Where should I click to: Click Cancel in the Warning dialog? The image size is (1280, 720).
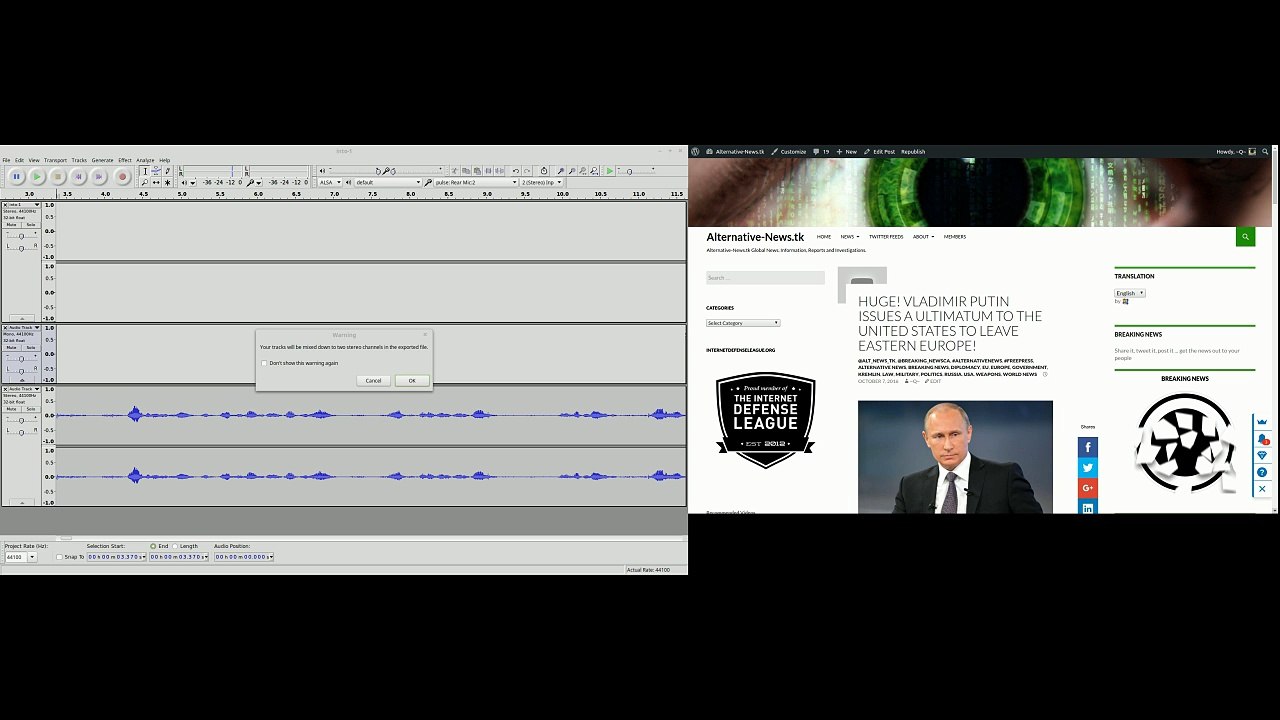click(x=373, y=381)
